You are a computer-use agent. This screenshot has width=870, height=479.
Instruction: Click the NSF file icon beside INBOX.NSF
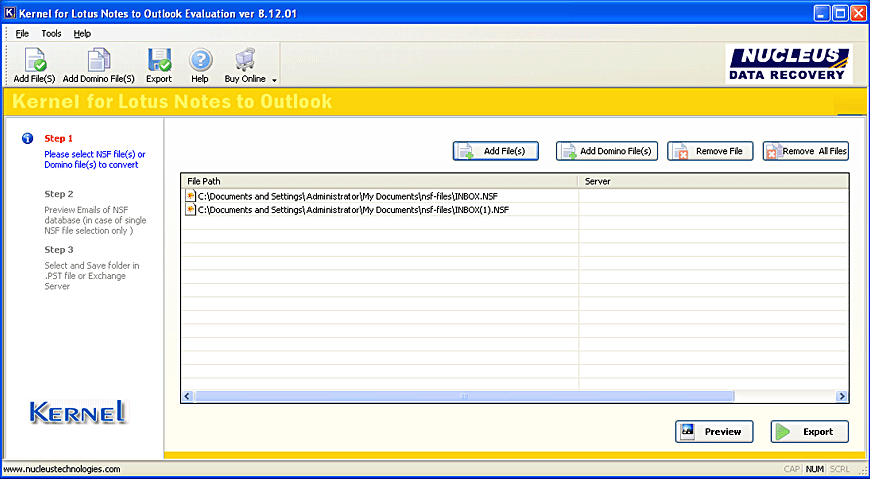pos(190,196)
